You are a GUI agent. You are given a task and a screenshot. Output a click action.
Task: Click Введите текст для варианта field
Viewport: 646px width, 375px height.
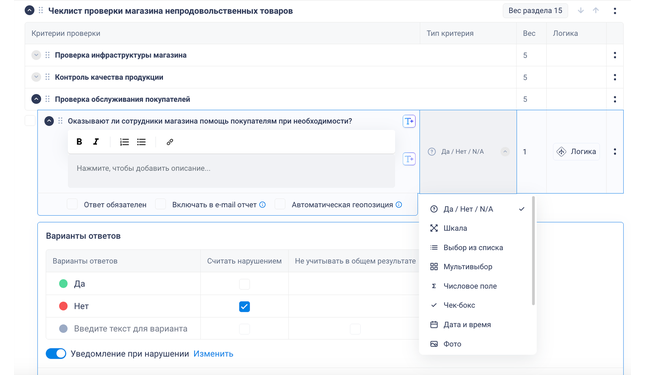click(131, 328)
